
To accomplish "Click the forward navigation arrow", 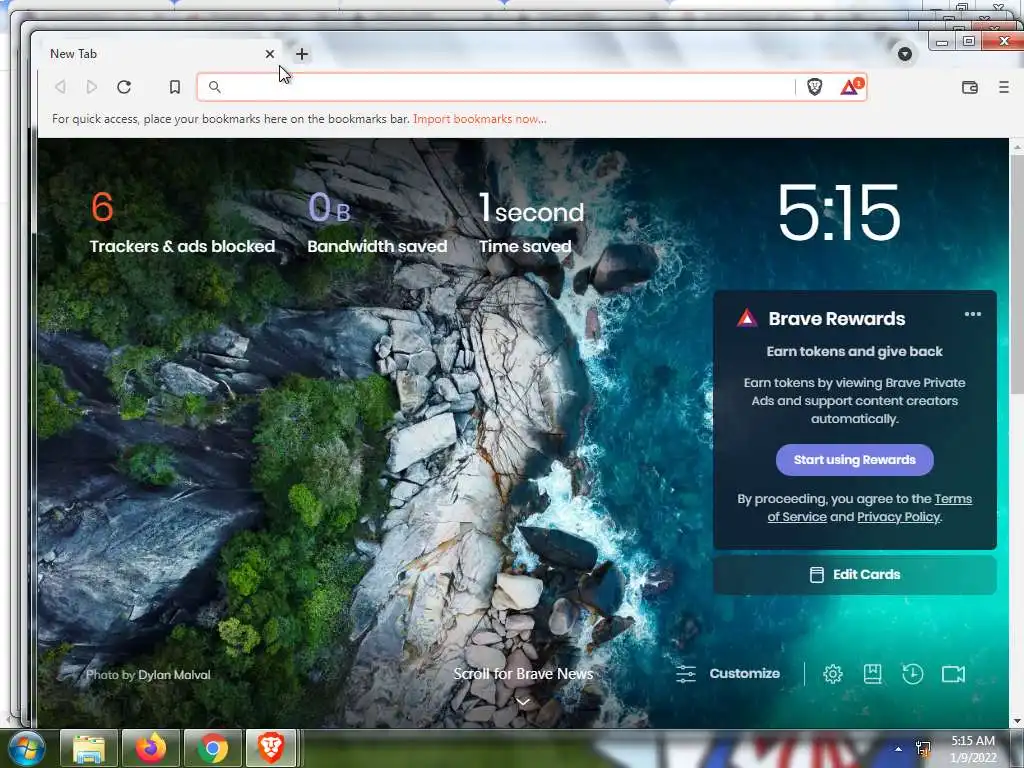I will (91, 87).
